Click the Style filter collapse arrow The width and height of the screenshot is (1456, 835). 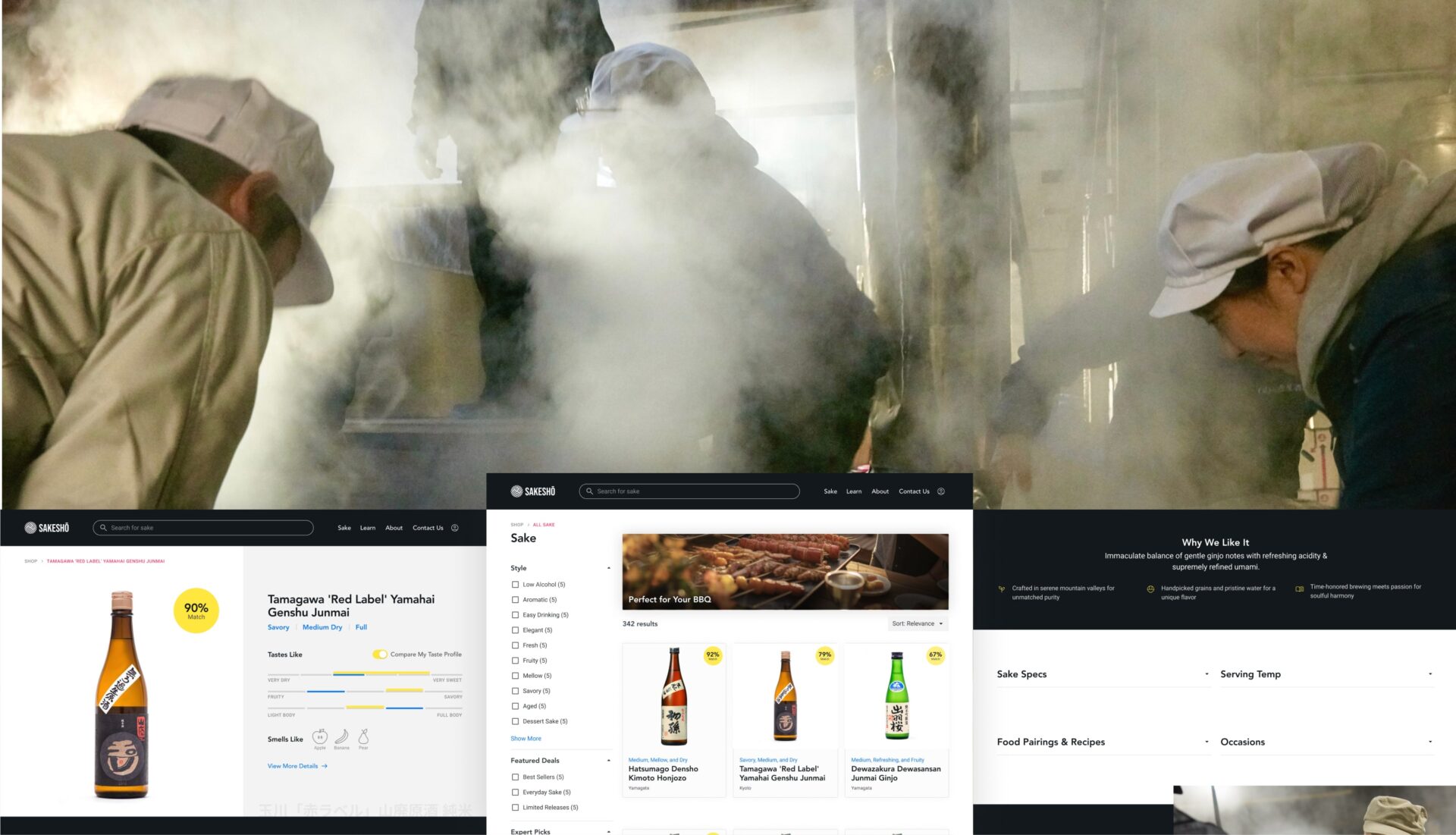tap(609, 567)
